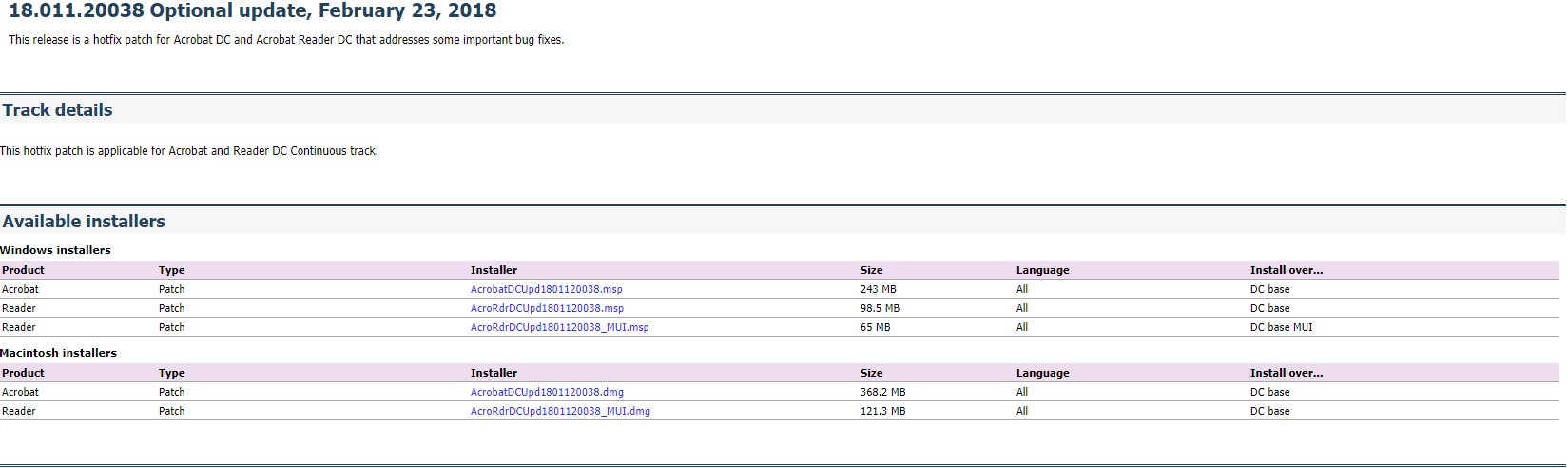
Task: Download AcroRdrDCUpd1801120038.msp Reader patch
Action: point(547,308)
